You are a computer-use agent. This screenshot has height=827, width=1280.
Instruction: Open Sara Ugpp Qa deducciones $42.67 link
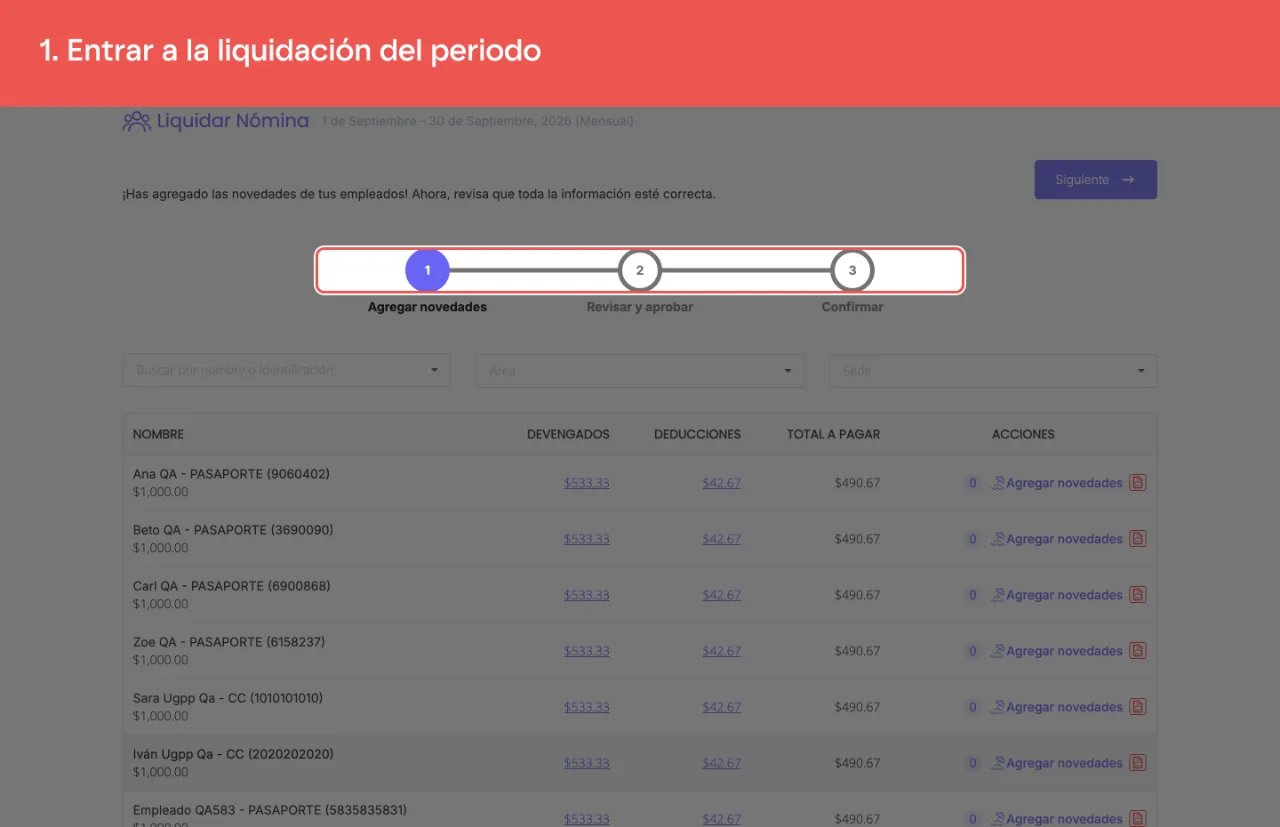[x=721, y=707]
